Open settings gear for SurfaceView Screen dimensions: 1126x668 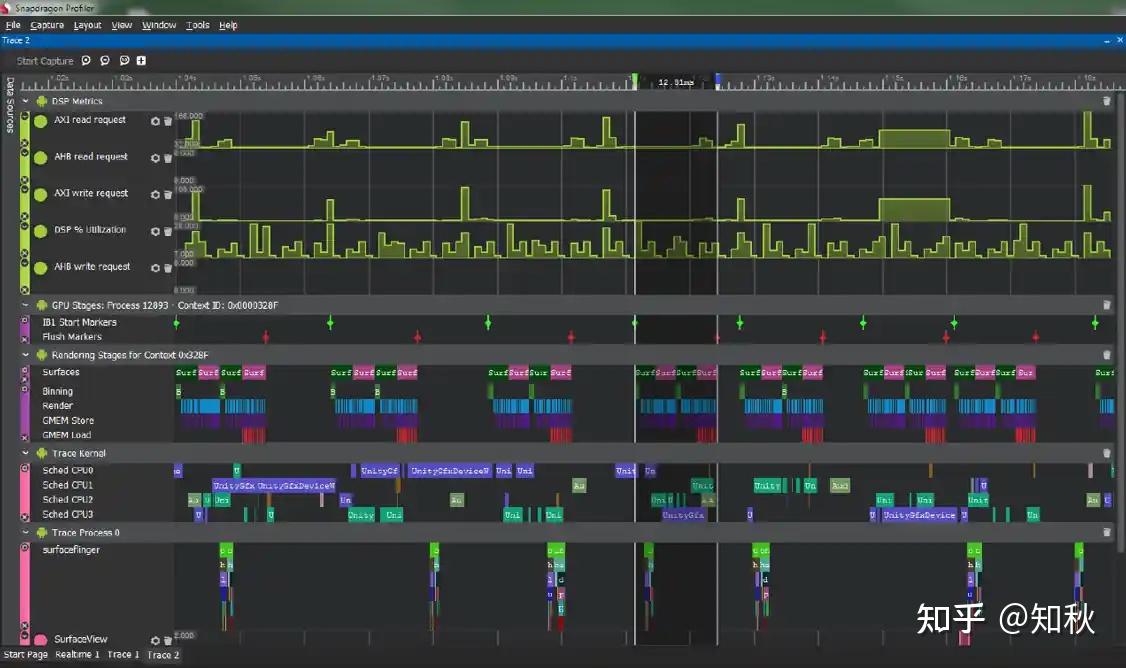(155, 639)
